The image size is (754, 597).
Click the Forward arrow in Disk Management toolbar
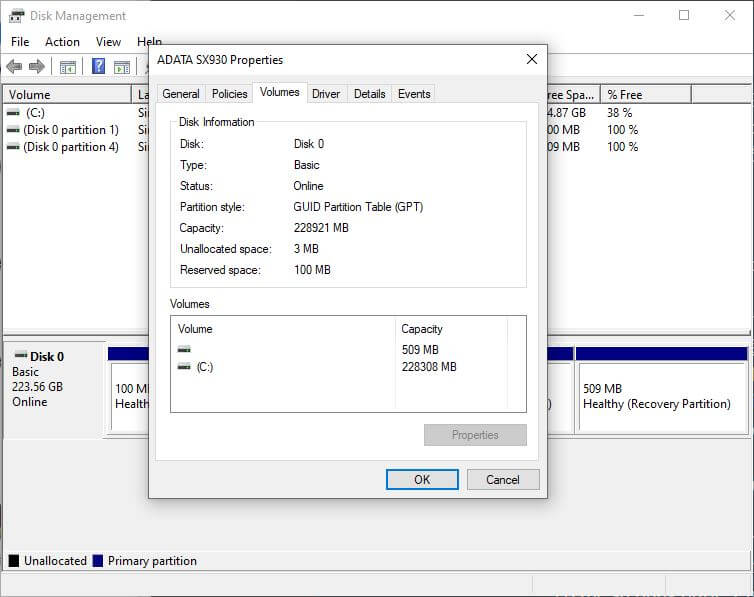point(37,66)
